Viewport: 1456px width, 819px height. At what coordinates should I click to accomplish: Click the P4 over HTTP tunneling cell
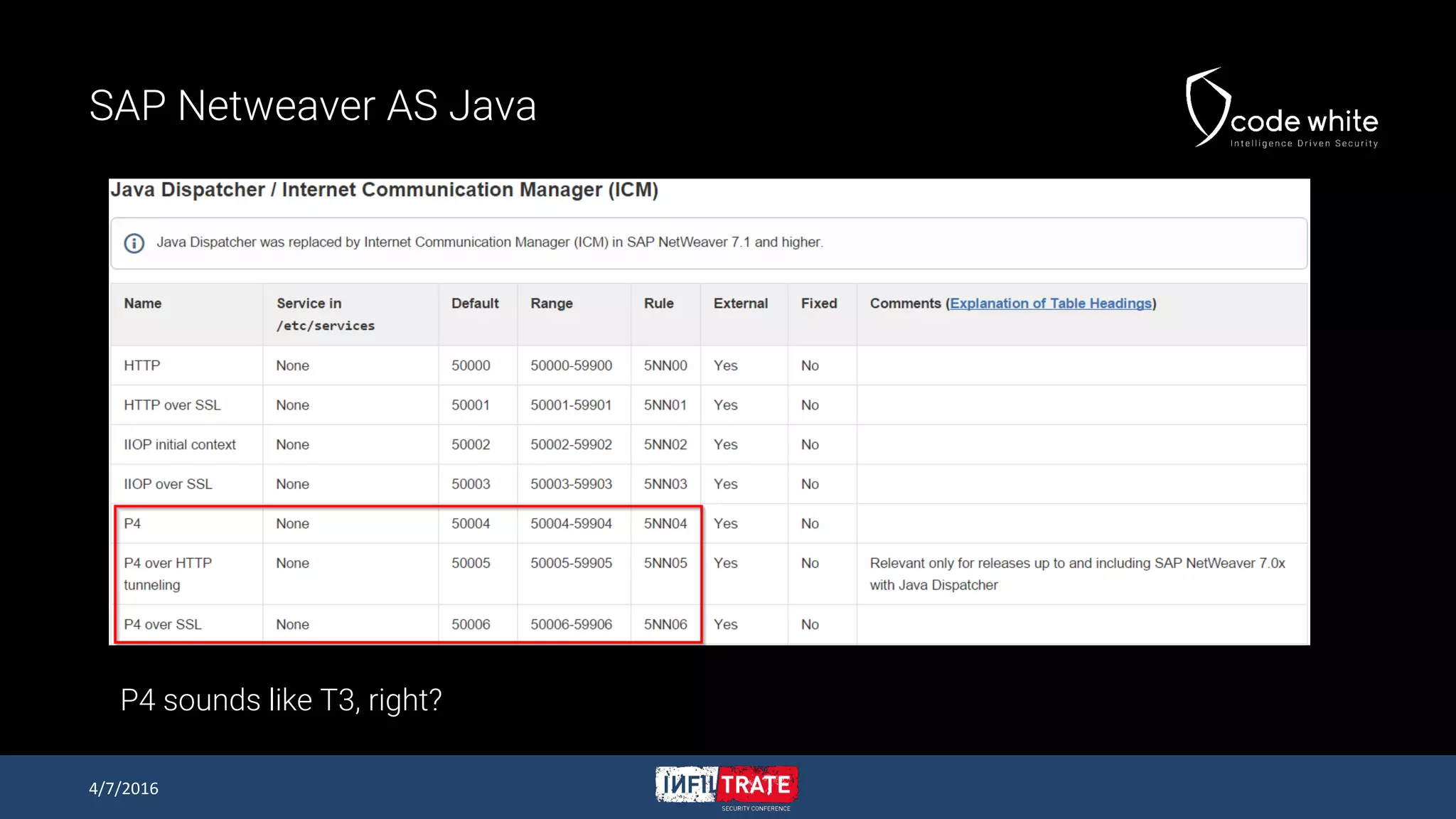168,574
